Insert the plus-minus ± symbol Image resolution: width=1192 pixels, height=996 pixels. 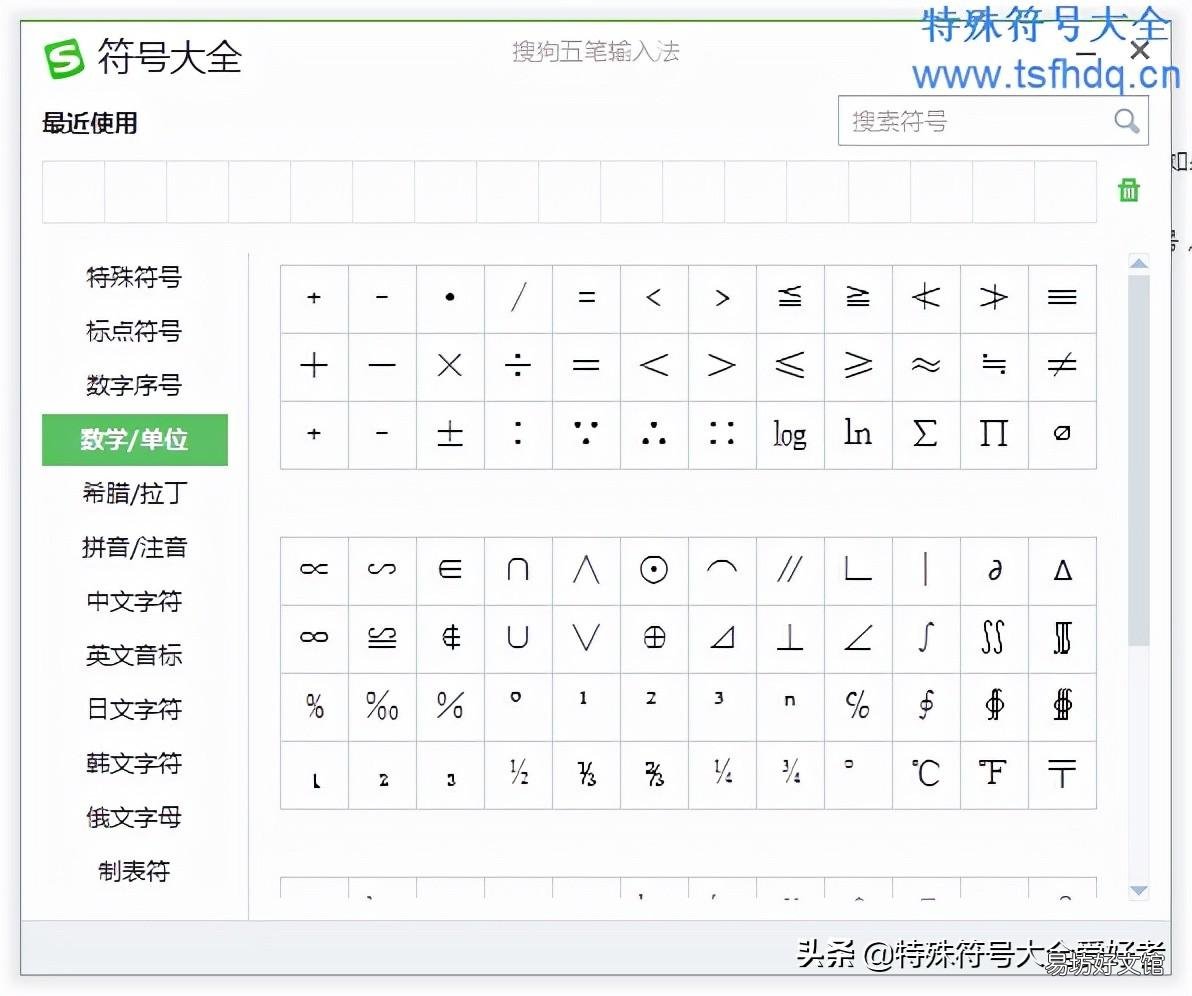[450, 434]
